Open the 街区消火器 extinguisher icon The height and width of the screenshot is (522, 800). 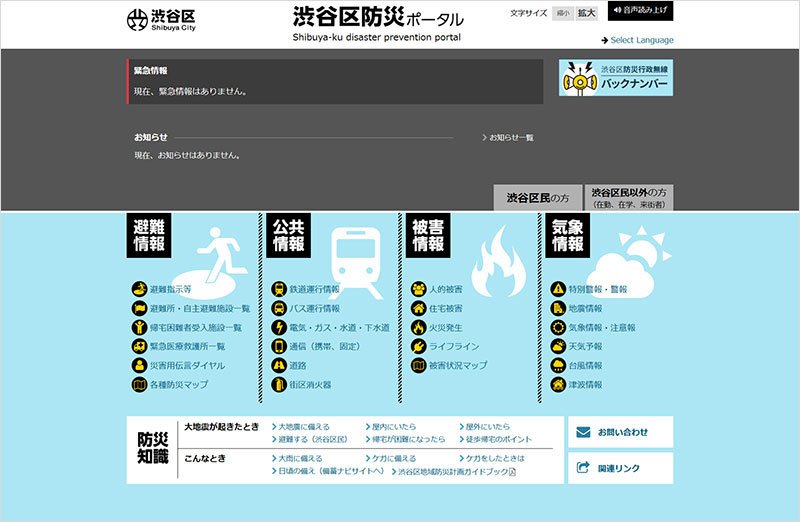[x=279, y=384]
